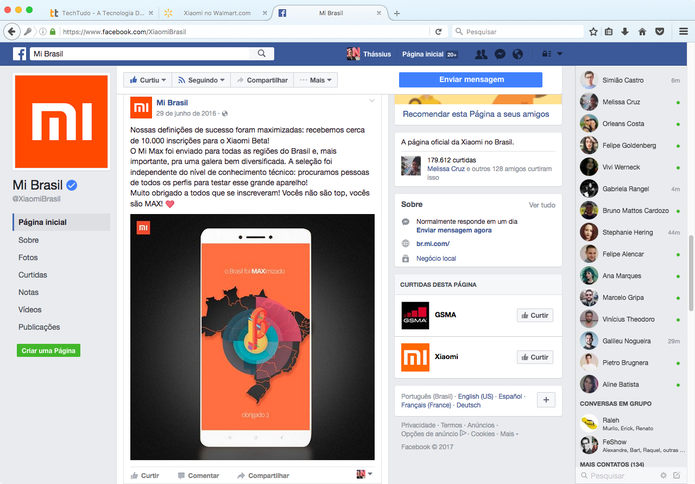Like the Xiaomi page with Curtir
695x484 pixels.
535,357
